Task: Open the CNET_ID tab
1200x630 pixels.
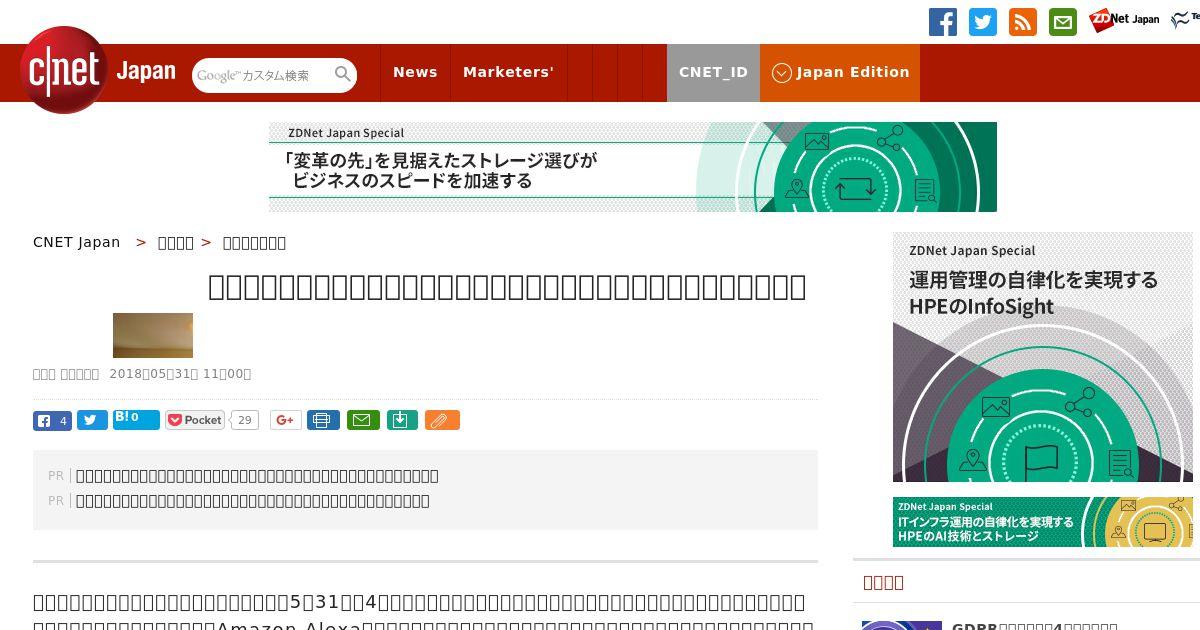Action: pyautogui.click(x=713, y=72)
